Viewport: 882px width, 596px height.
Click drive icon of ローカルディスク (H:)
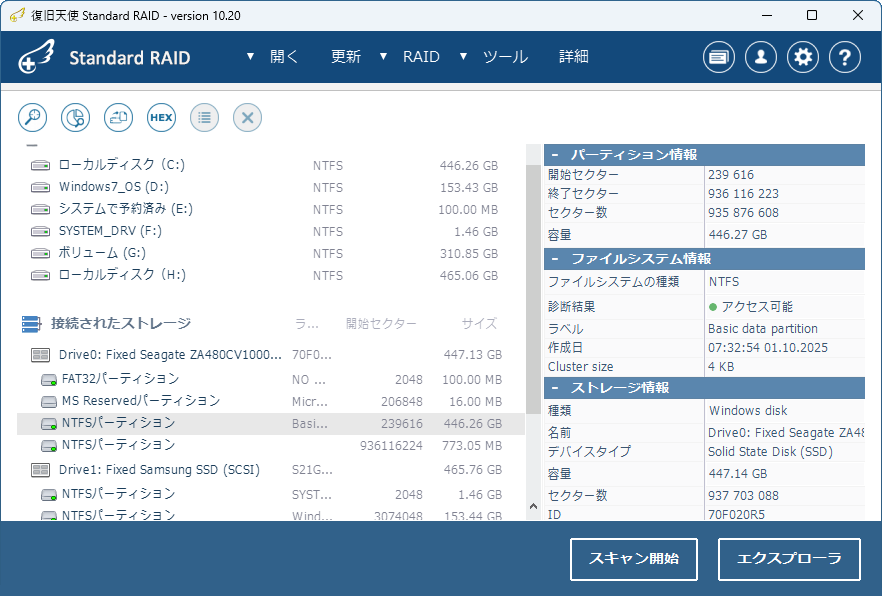coord(40,275)
